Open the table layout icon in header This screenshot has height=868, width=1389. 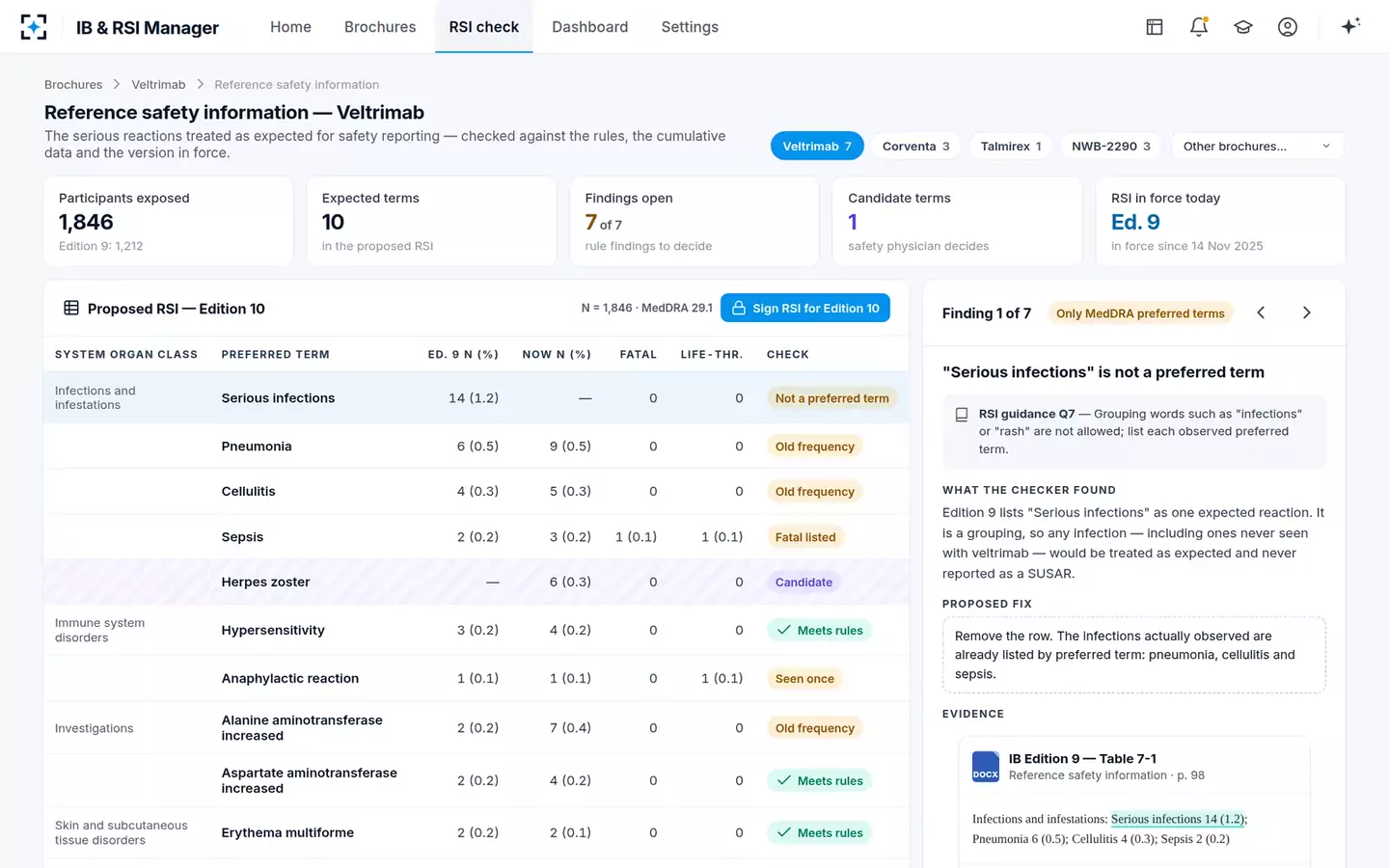(x=1155, y=27)
